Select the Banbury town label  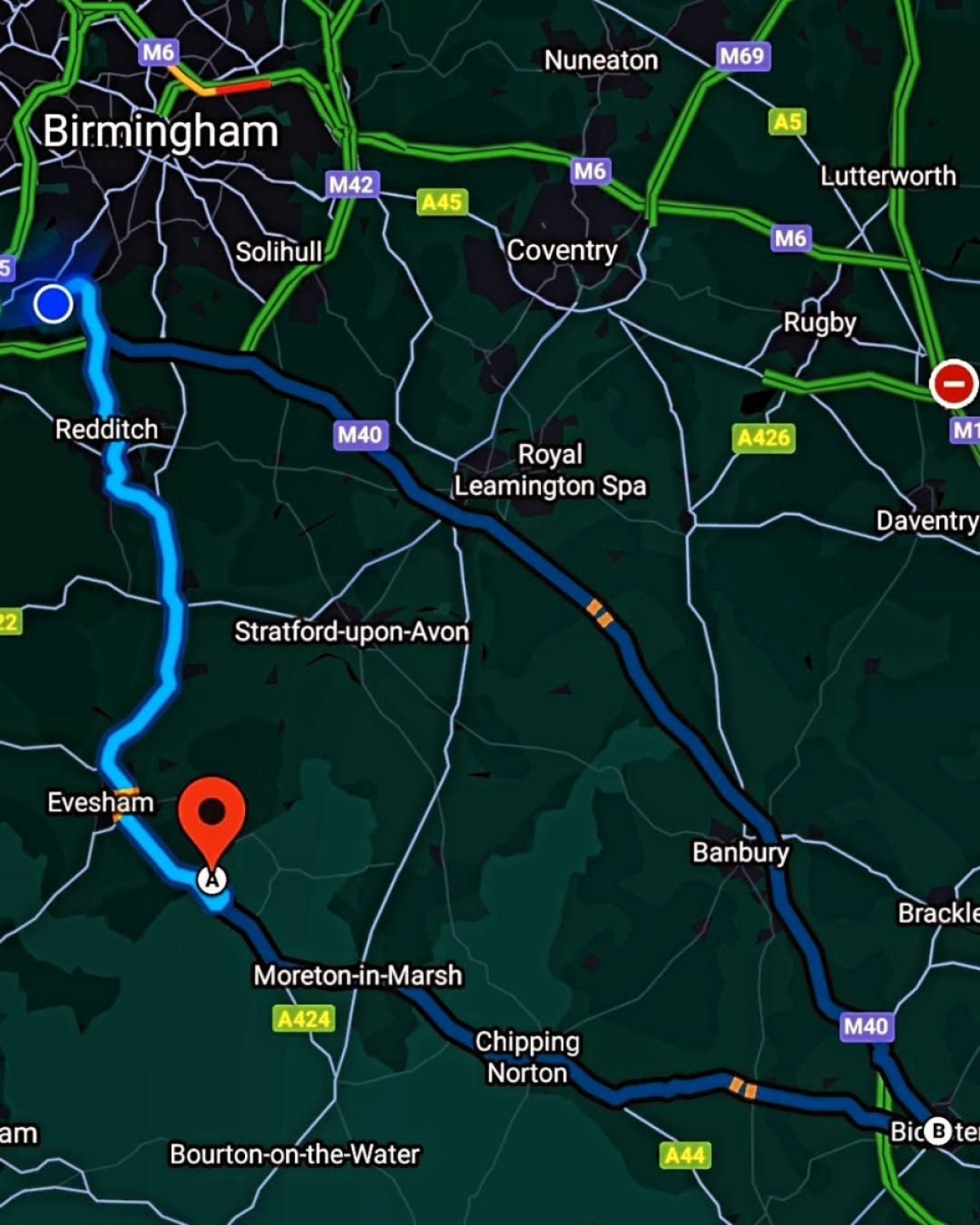click(740, 852)
